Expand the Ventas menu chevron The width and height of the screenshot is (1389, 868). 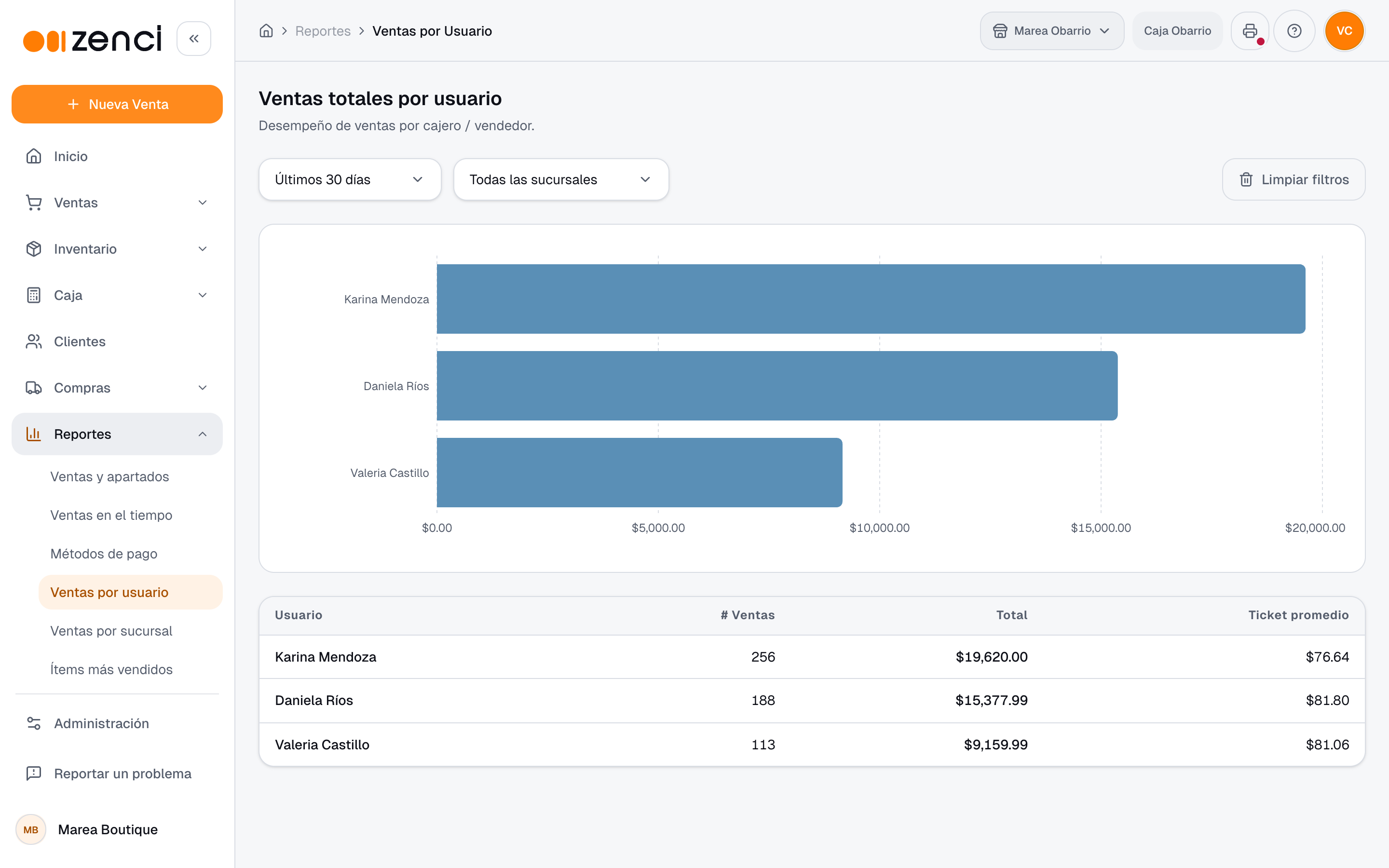coord(203,203)
